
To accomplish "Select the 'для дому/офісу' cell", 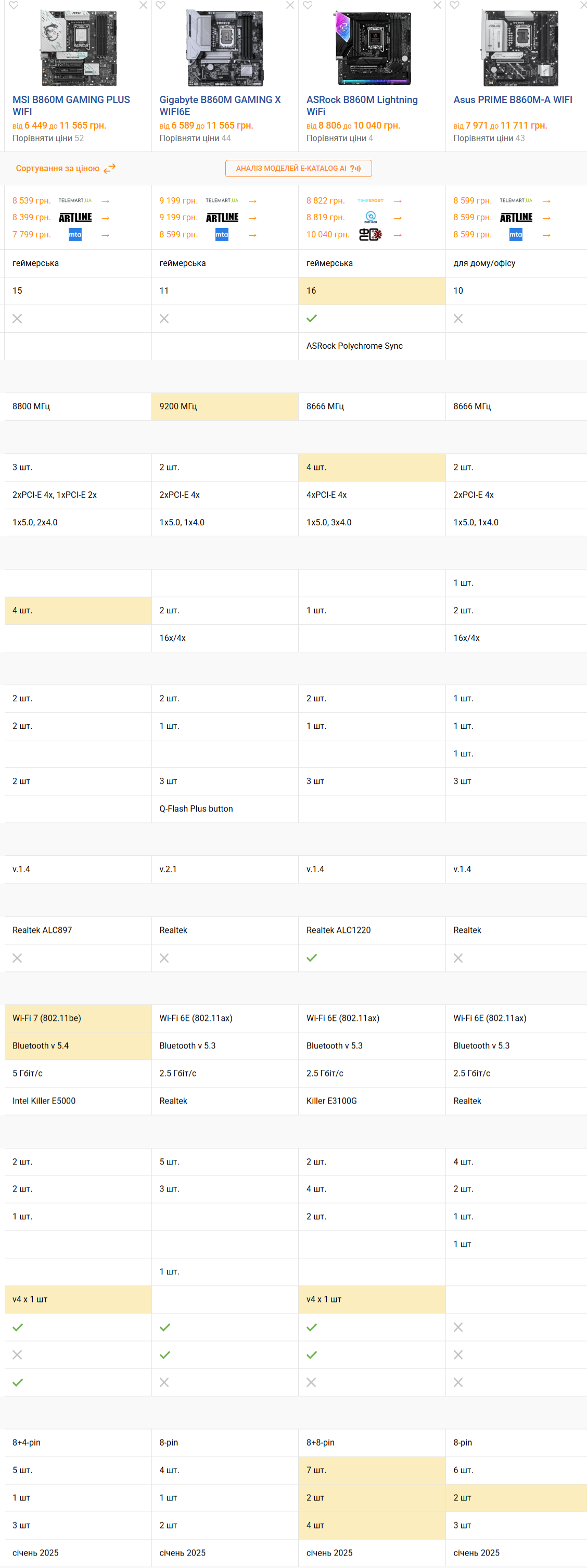I will (516, 263).
